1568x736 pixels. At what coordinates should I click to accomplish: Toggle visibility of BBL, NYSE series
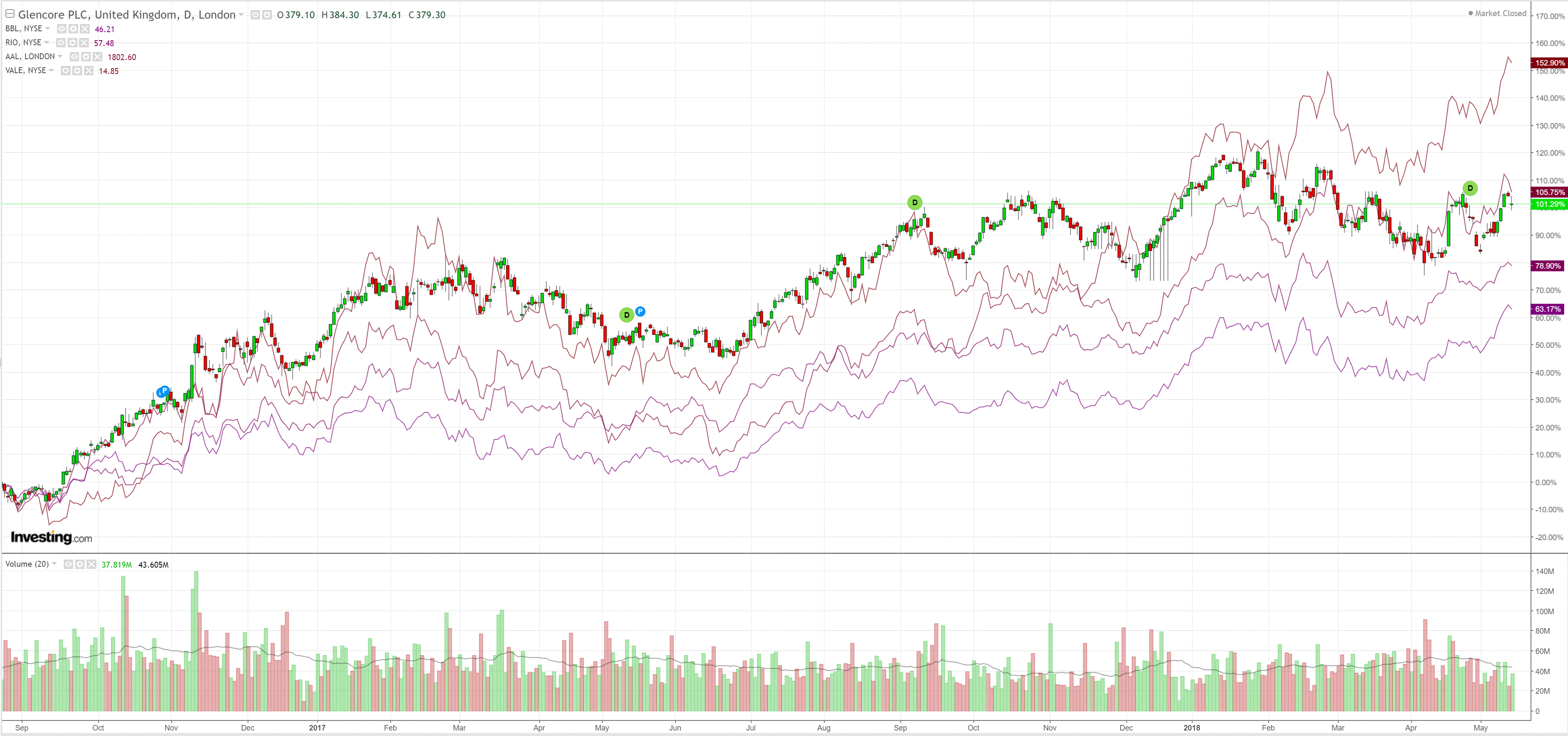click(61, 29)
